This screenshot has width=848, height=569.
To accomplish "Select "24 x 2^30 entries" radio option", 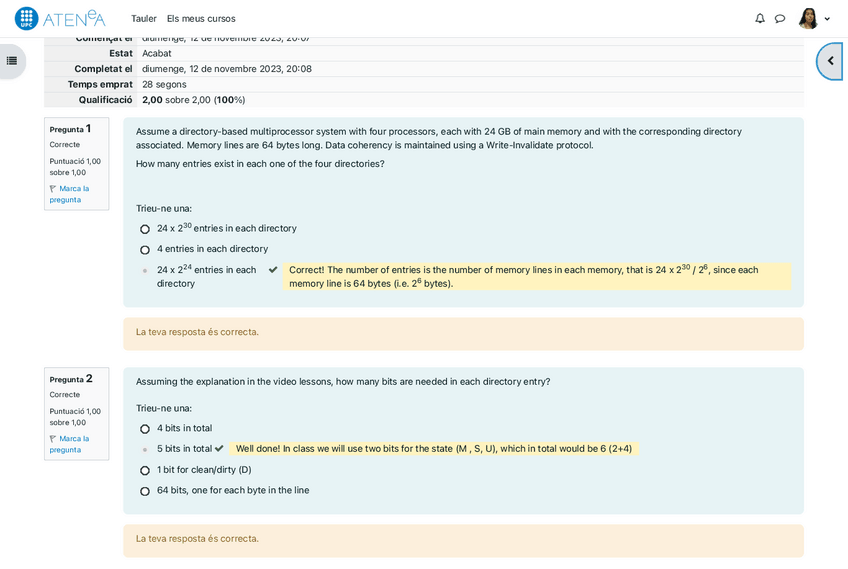I will click(x=145, y=229).
